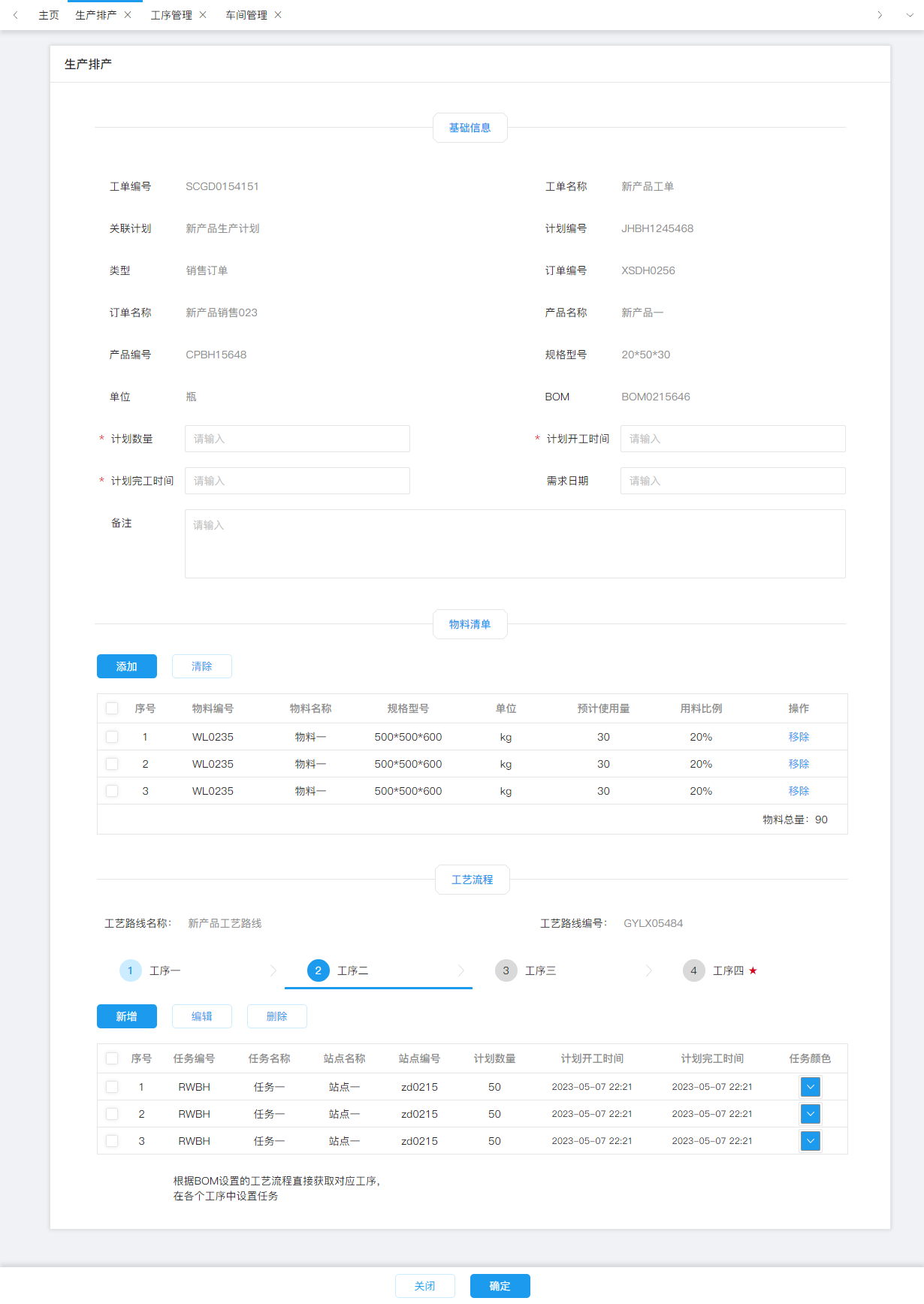The height and width of the screenshot is (1304, 924).
Task: Click the 产品编号 value CPBH15648
Action: click(216, 355)
